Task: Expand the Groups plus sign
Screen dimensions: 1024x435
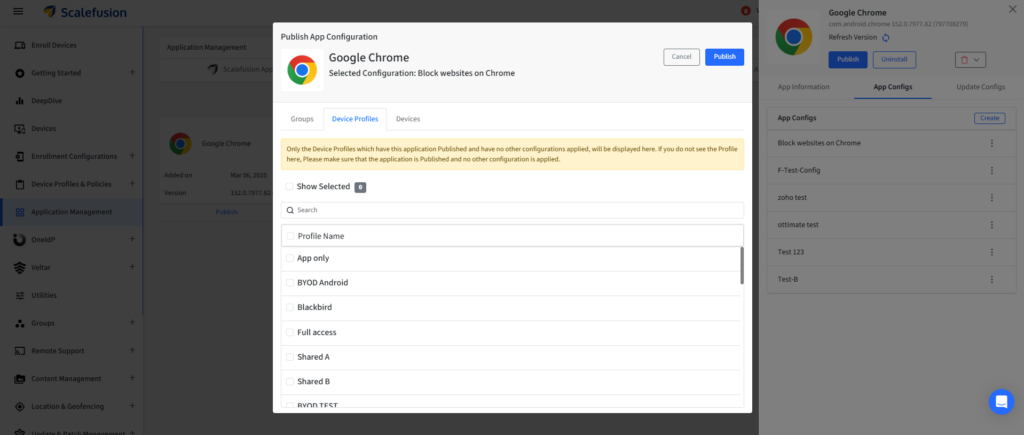Action: pos(132,322)
